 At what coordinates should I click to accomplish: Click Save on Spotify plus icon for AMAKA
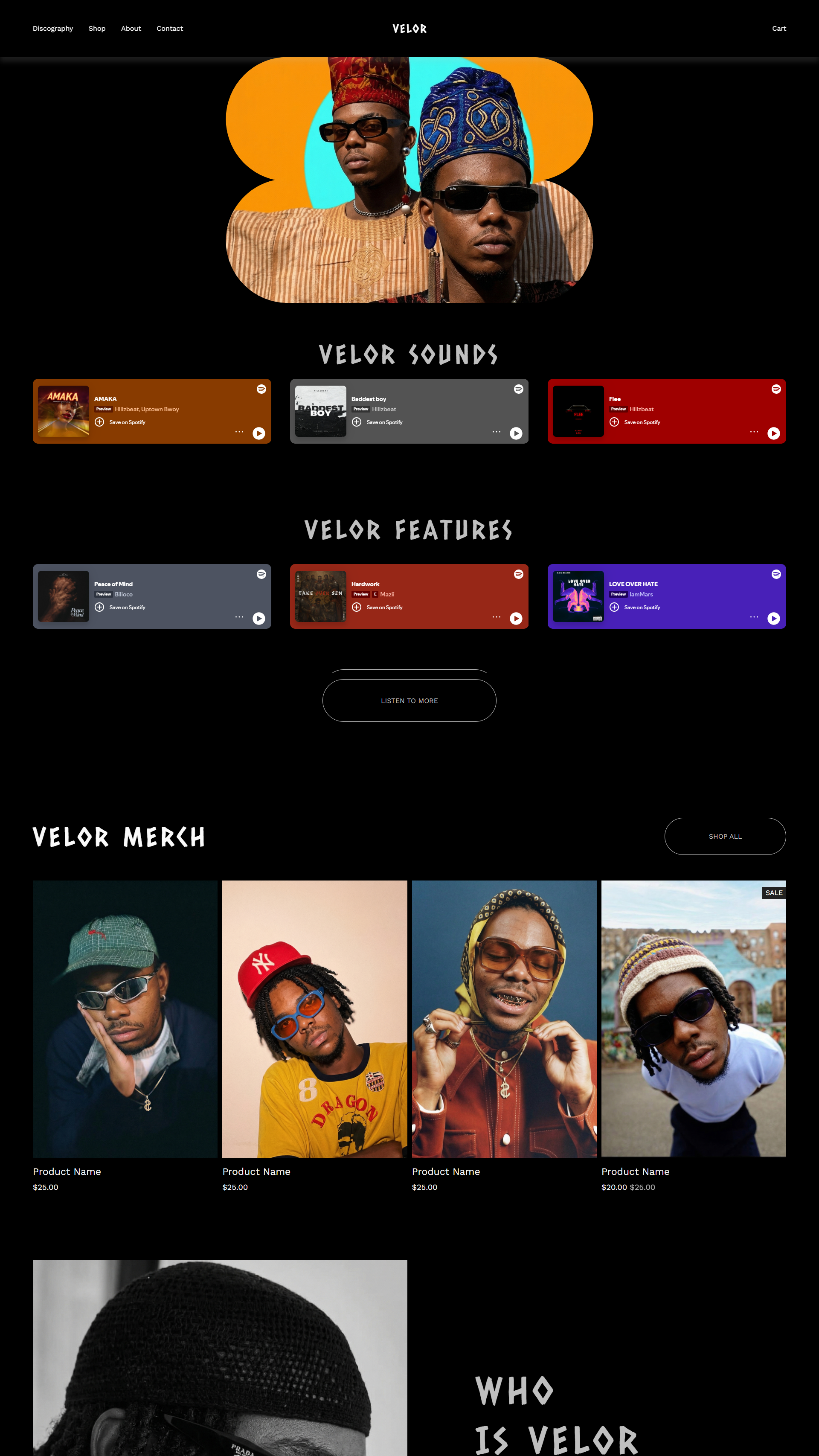pos(99,422)
